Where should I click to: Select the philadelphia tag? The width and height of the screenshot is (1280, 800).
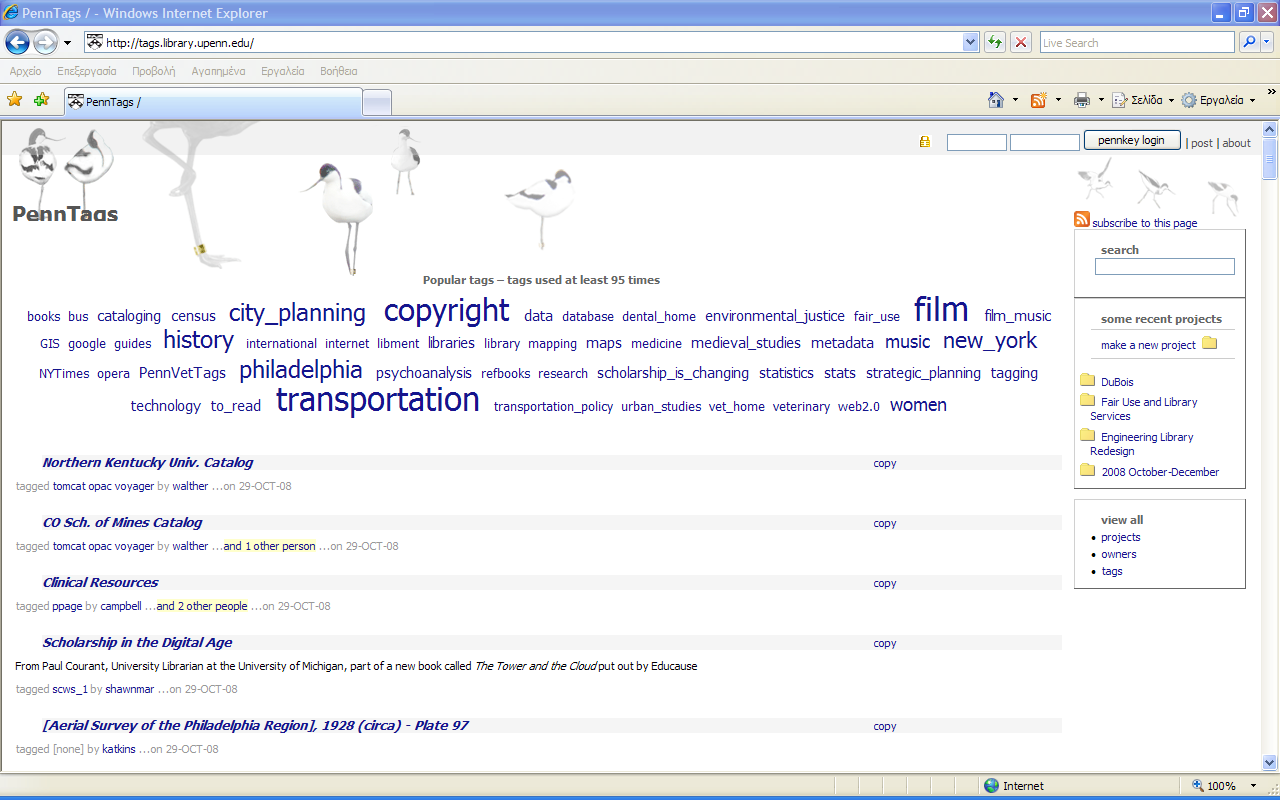(x=301, y=370)
